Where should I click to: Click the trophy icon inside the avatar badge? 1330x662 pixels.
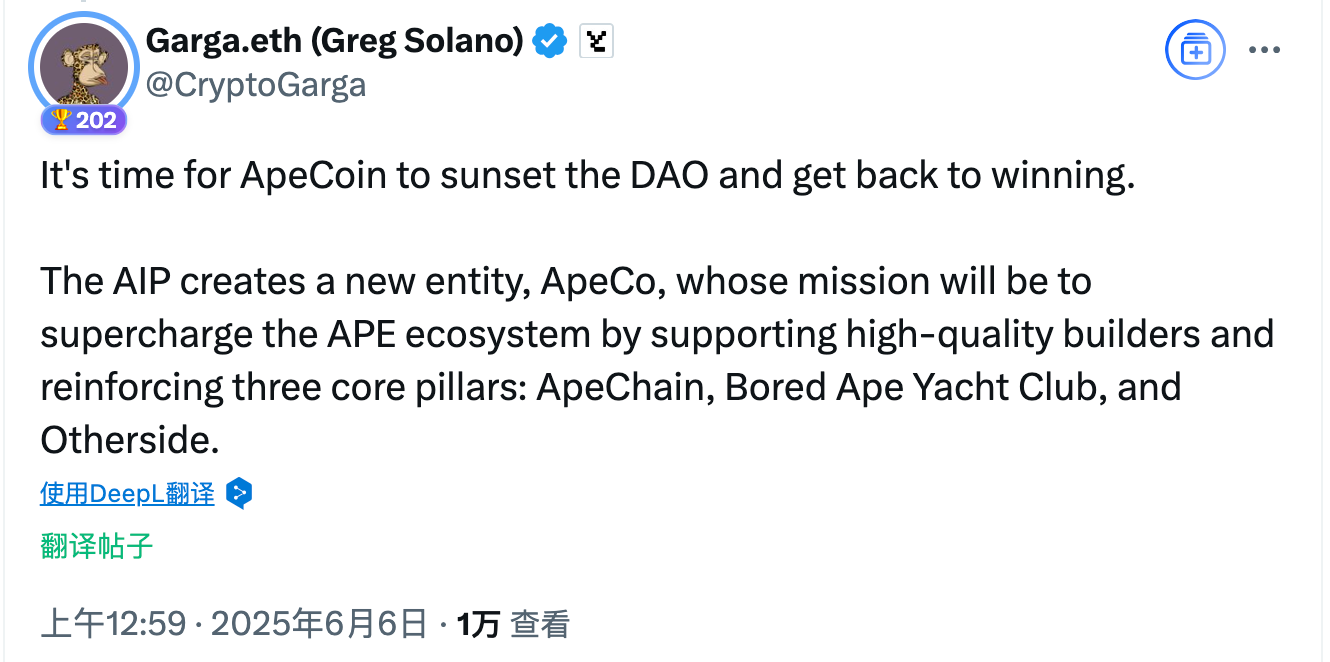click(x=62, y=120)
